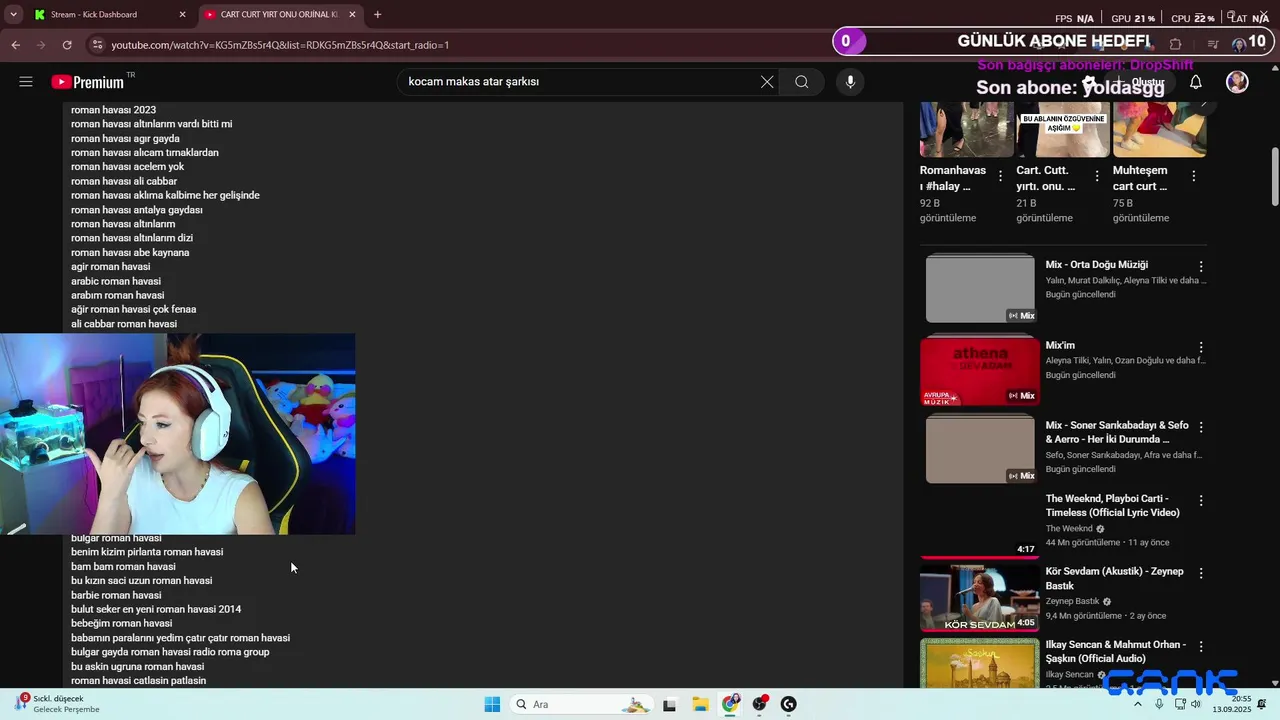This screenshot has height=720, width=1280.
Task: Select suggestion 'barbie roman havasi'
Action: (116, 595)
